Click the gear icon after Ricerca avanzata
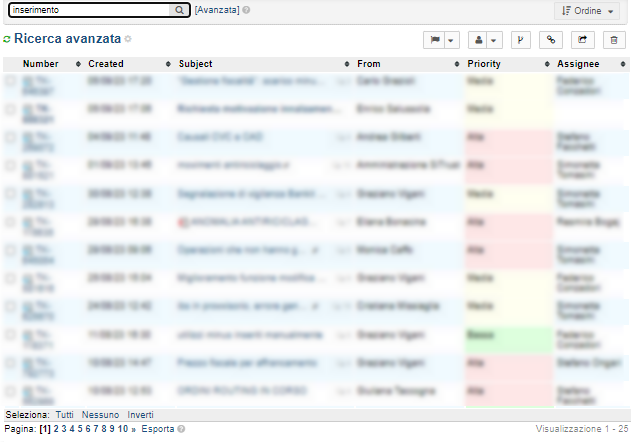Image resolution: width=634 pixels, height=442 pixels. tap(128, 40)
